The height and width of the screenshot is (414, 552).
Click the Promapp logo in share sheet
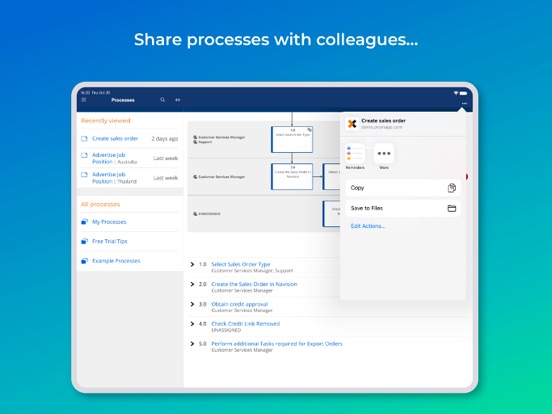352,124
